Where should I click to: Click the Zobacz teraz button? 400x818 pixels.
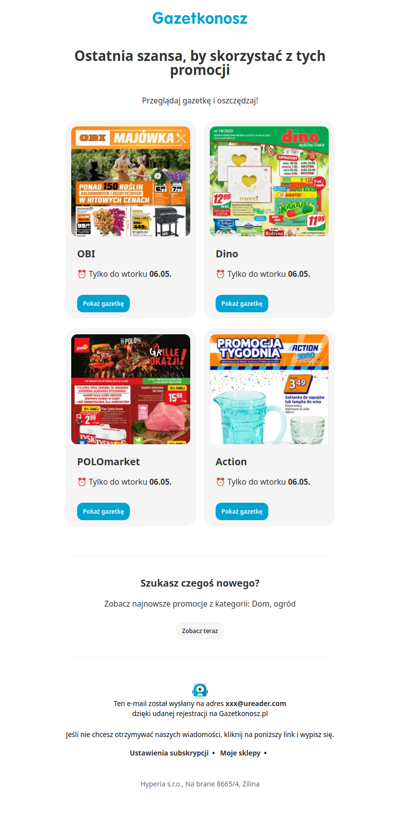pyautogui.click(x=200, y=631)
